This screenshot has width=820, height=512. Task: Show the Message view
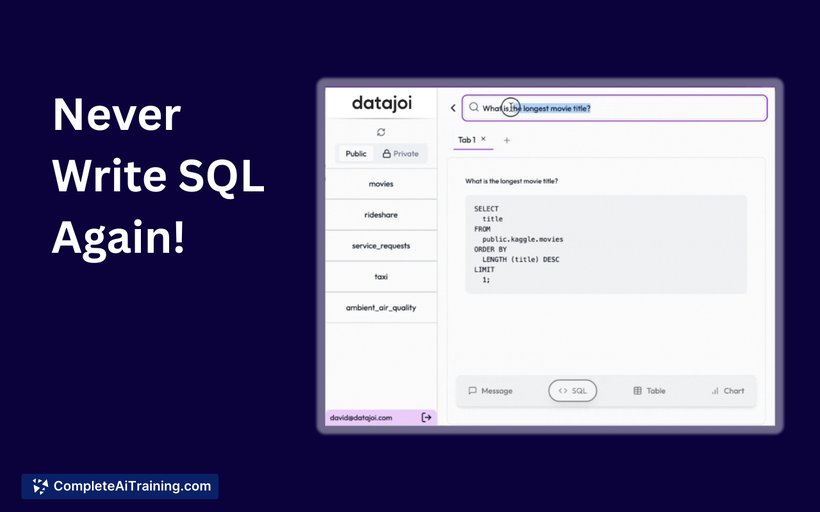click(x=491, y=391)
